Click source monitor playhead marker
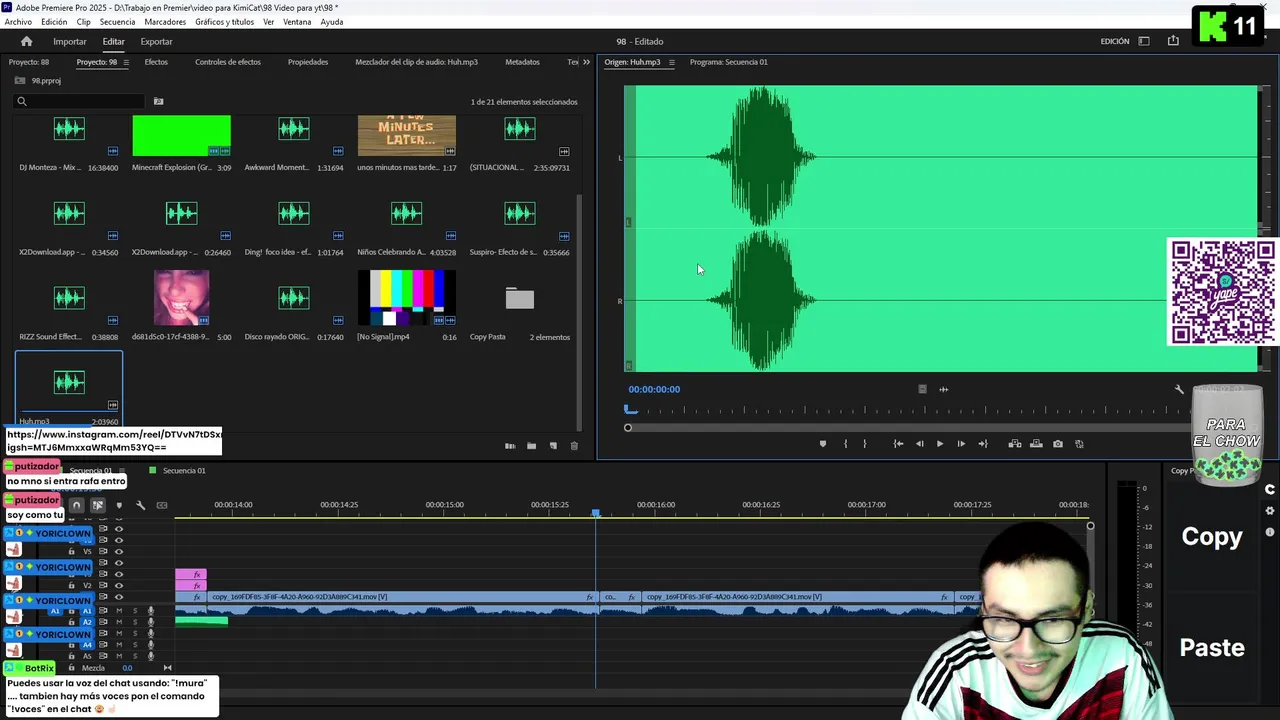1280x720 pixels. [x=630, y=409]
